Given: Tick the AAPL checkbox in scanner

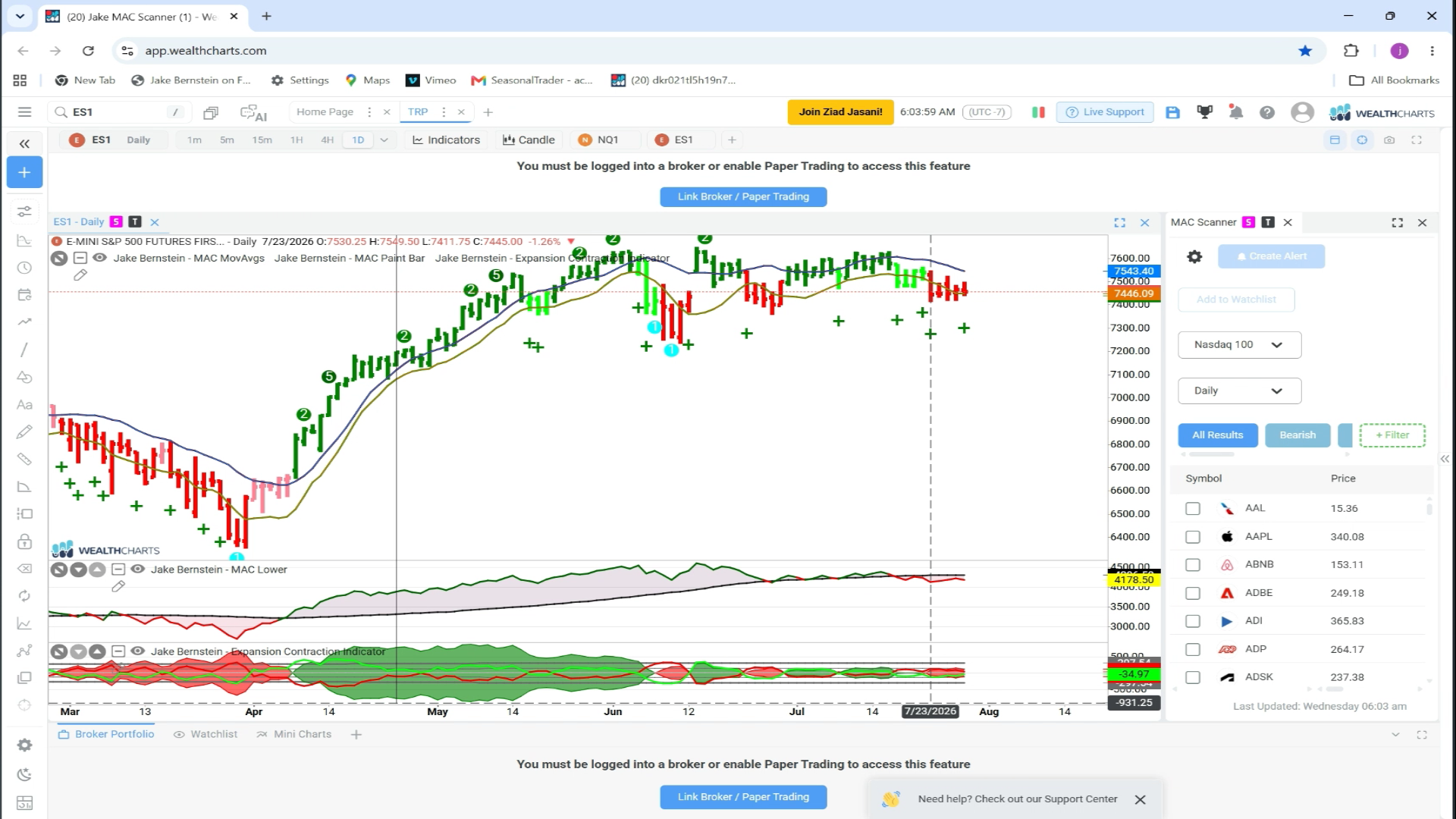Looking at the screenshot, I should point(1193,537).
